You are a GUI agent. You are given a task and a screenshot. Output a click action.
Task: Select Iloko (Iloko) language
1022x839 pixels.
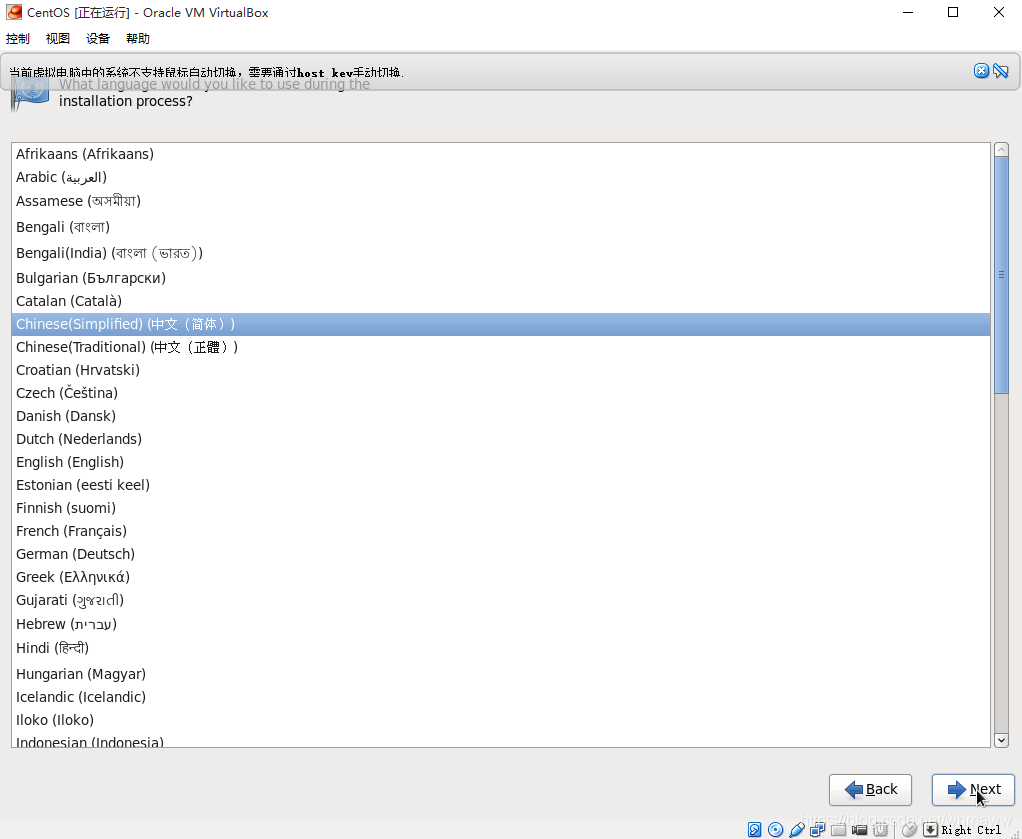click(x=501, y=720)
